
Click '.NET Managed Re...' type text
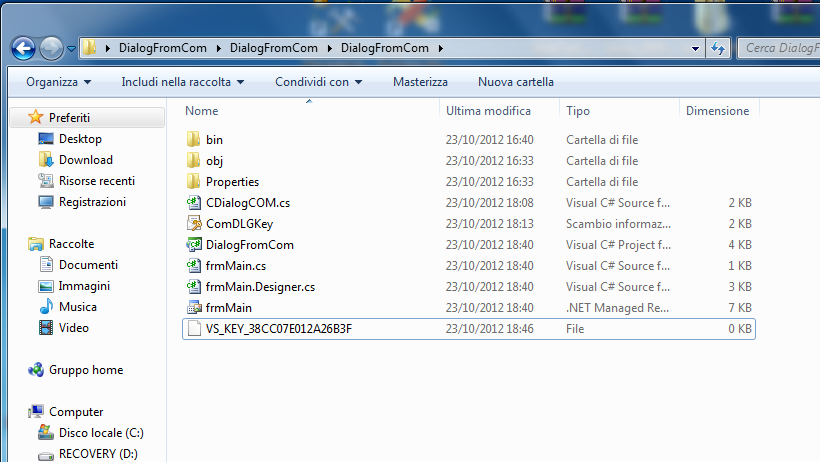617,308
